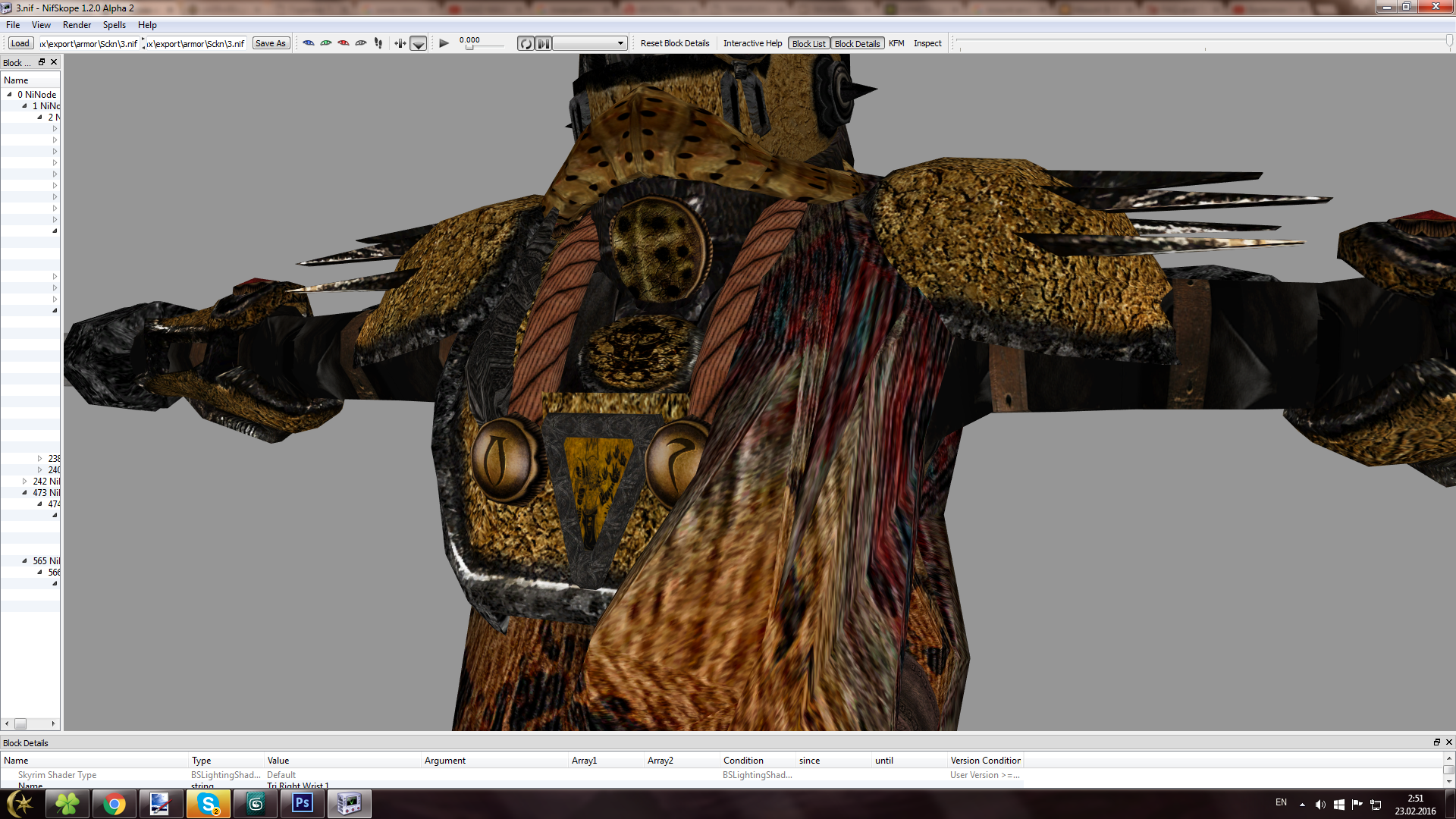Open Skype from taskbar
Screen dimensions: 1456x819
point(208,804)
